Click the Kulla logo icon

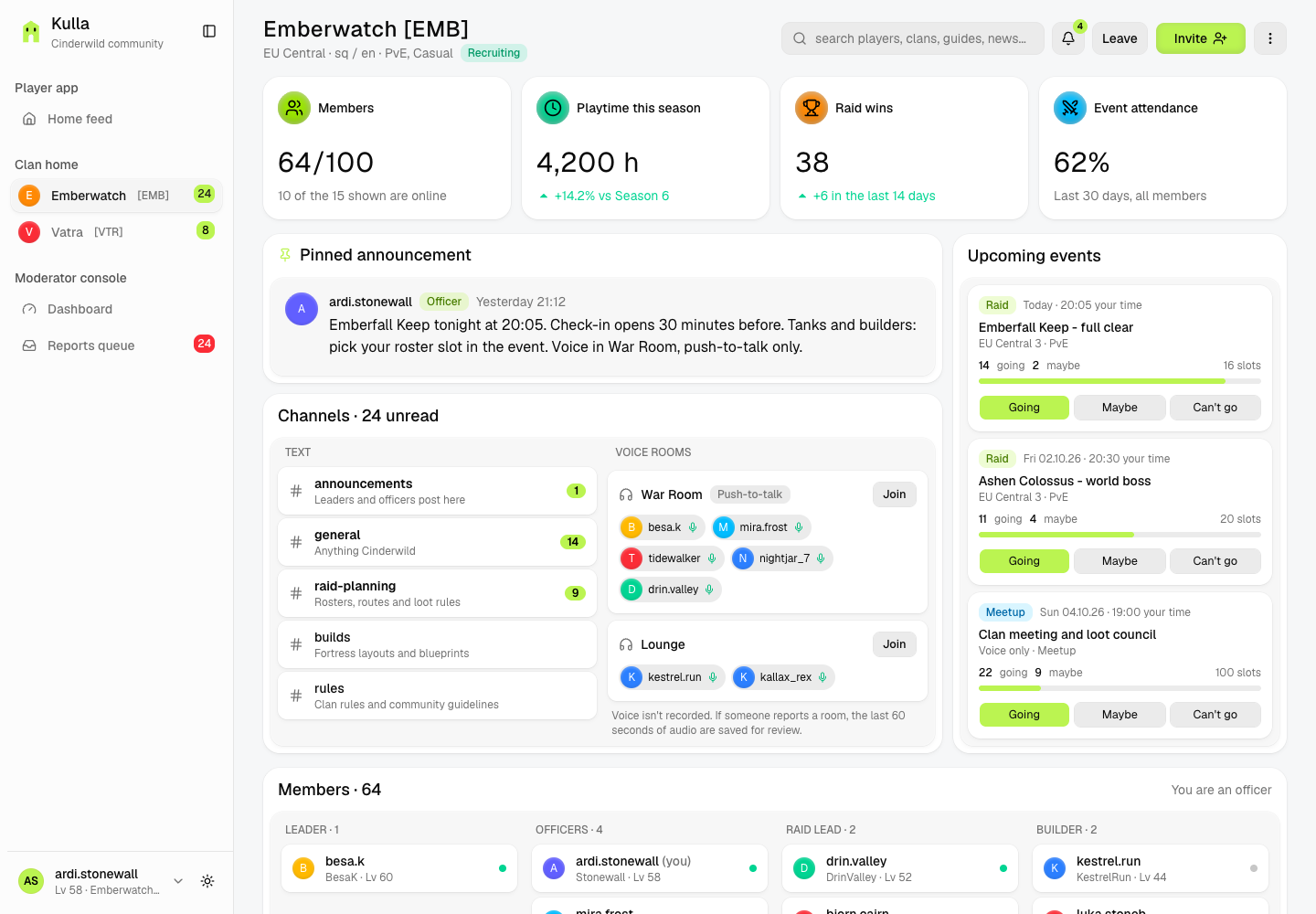point(31,32)
